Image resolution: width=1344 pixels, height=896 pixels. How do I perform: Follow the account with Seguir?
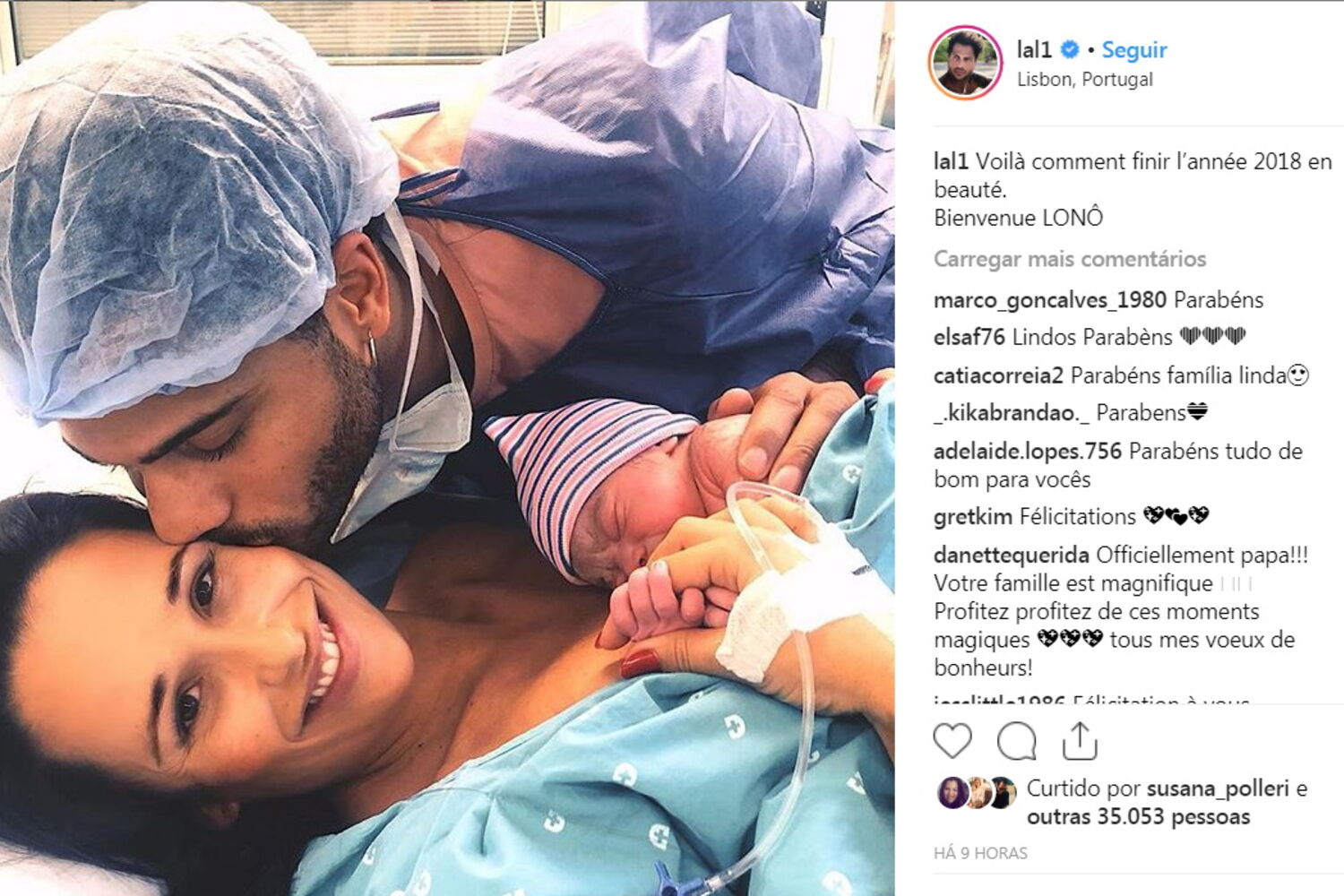tap(1134, 49)
